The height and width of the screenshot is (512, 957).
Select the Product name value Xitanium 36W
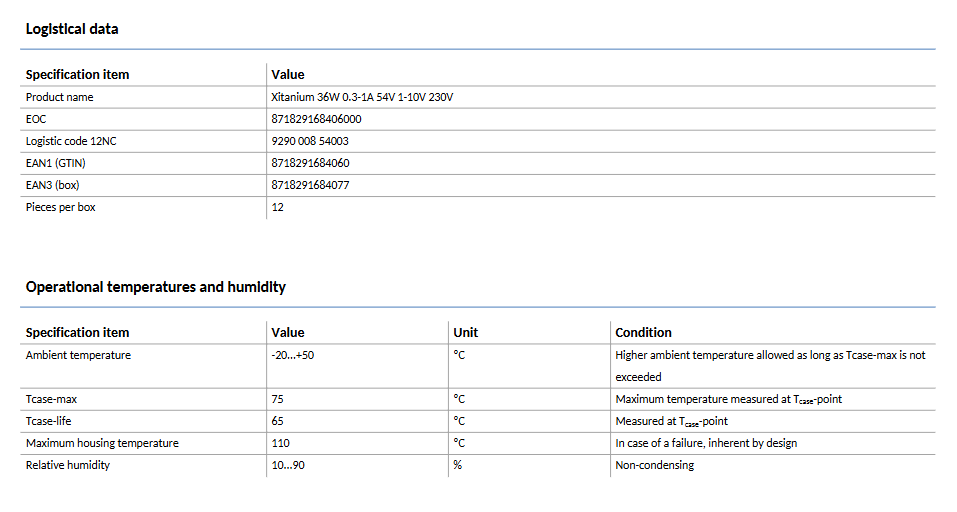362,97
